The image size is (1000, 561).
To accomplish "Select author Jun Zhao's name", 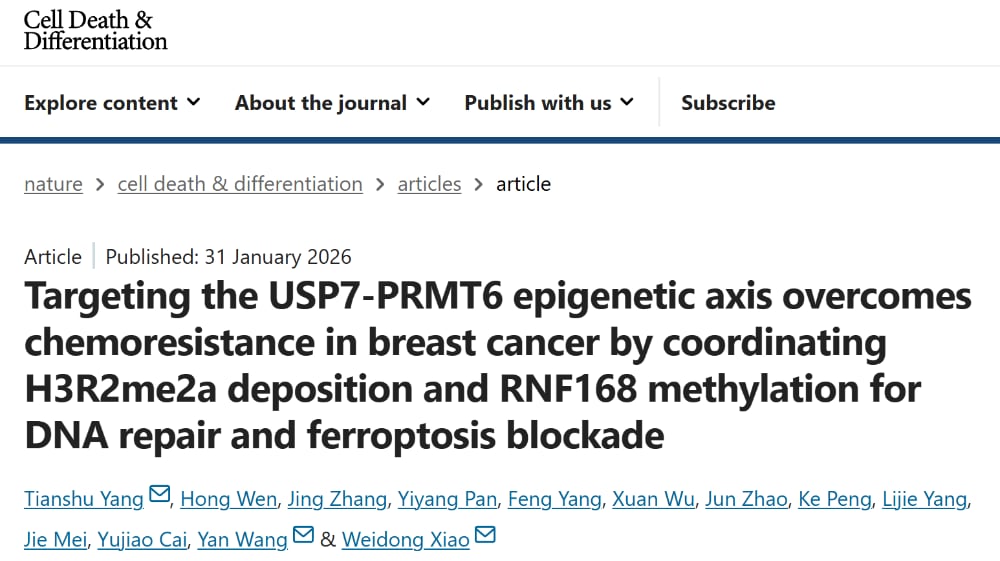I will [x=746, y=499].
